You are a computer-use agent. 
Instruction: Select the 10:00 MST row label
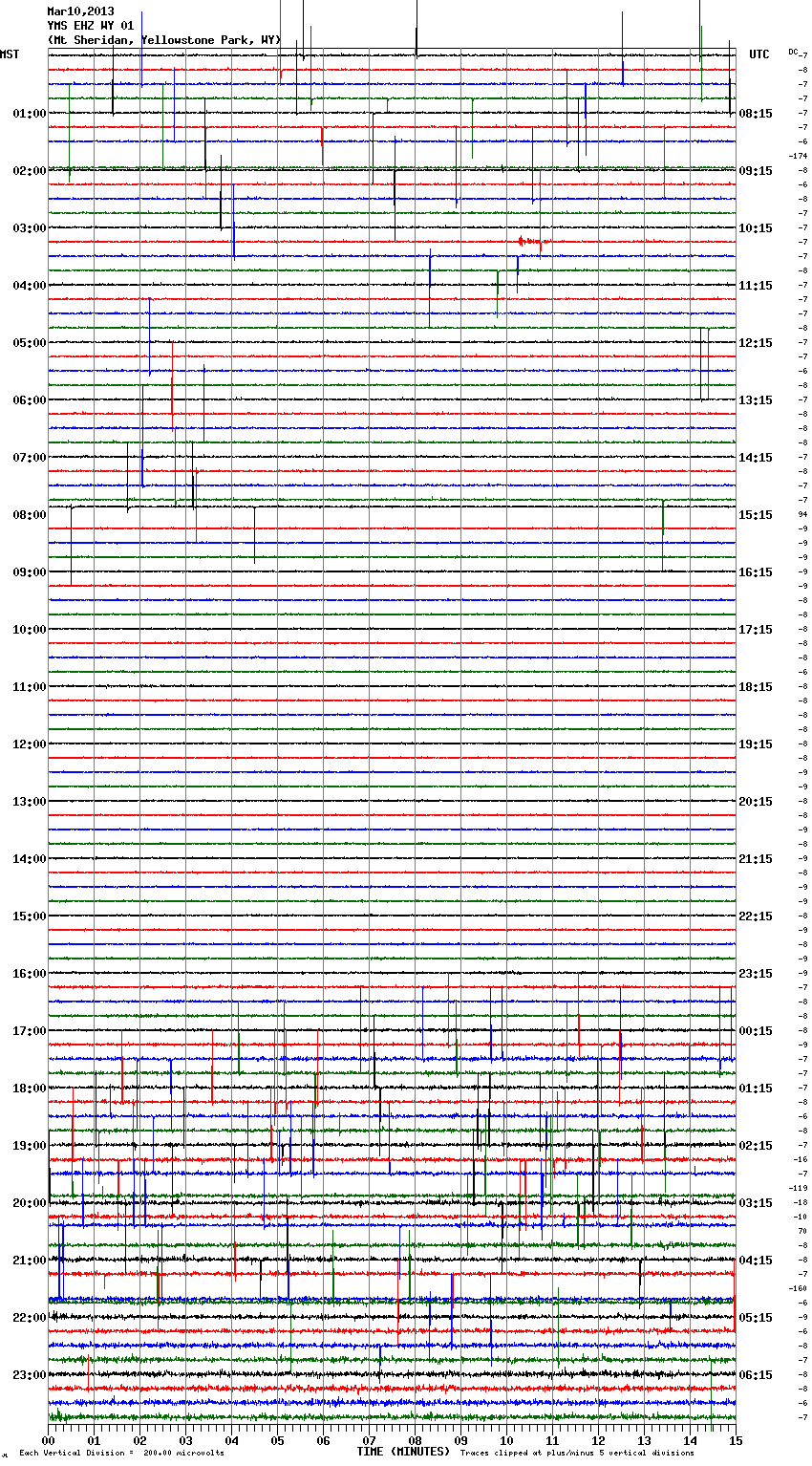click(30, 630)
